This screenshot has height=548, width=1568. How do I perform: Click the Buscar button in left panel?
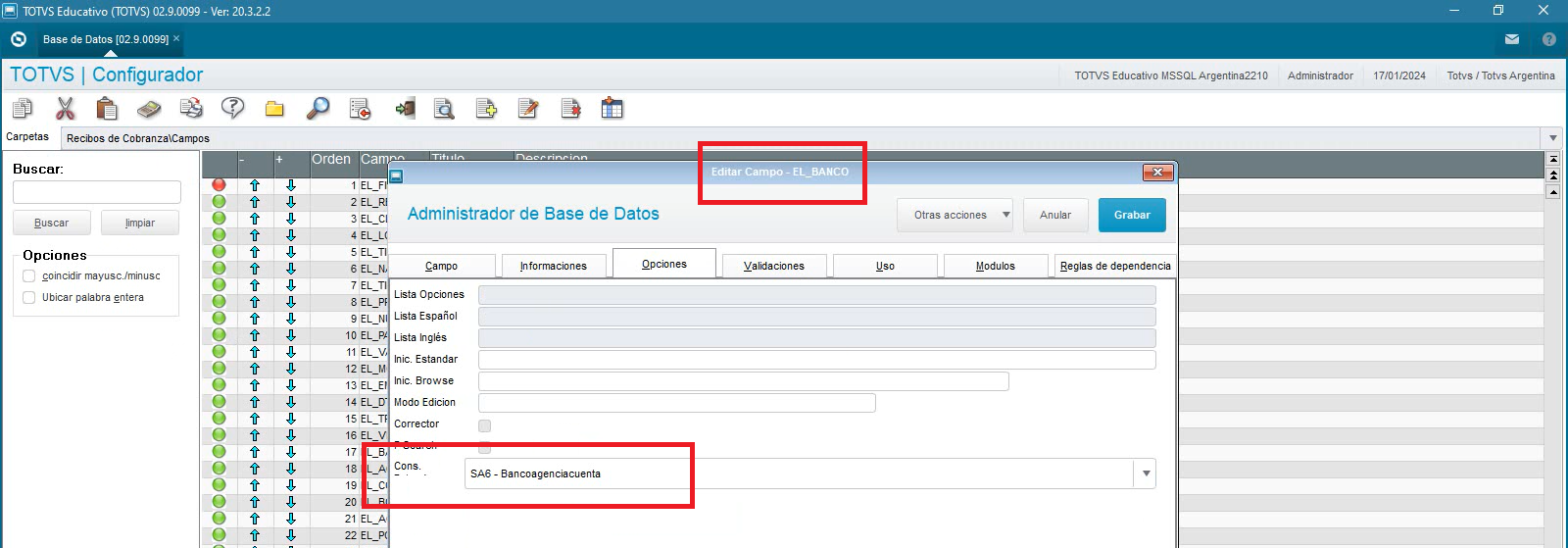[x=52, y=223]
